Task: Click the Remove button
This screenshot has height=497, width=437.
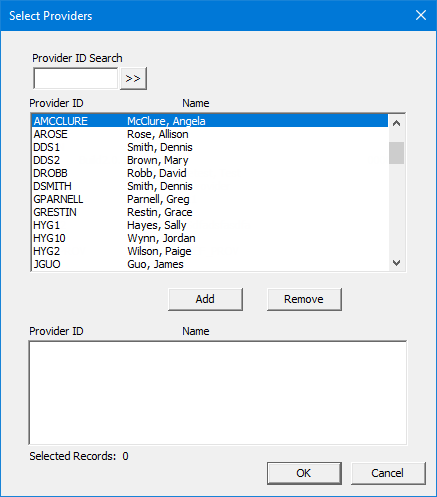Action: tap(304, 299)
